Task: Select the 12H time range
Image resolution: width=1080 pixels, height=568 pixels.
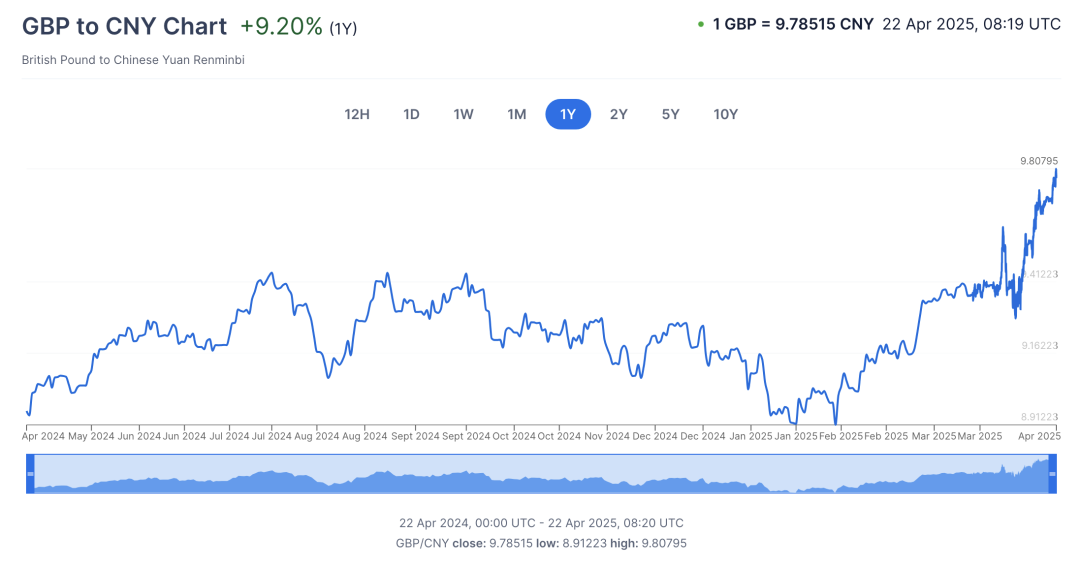Action: tap(357, 114)
